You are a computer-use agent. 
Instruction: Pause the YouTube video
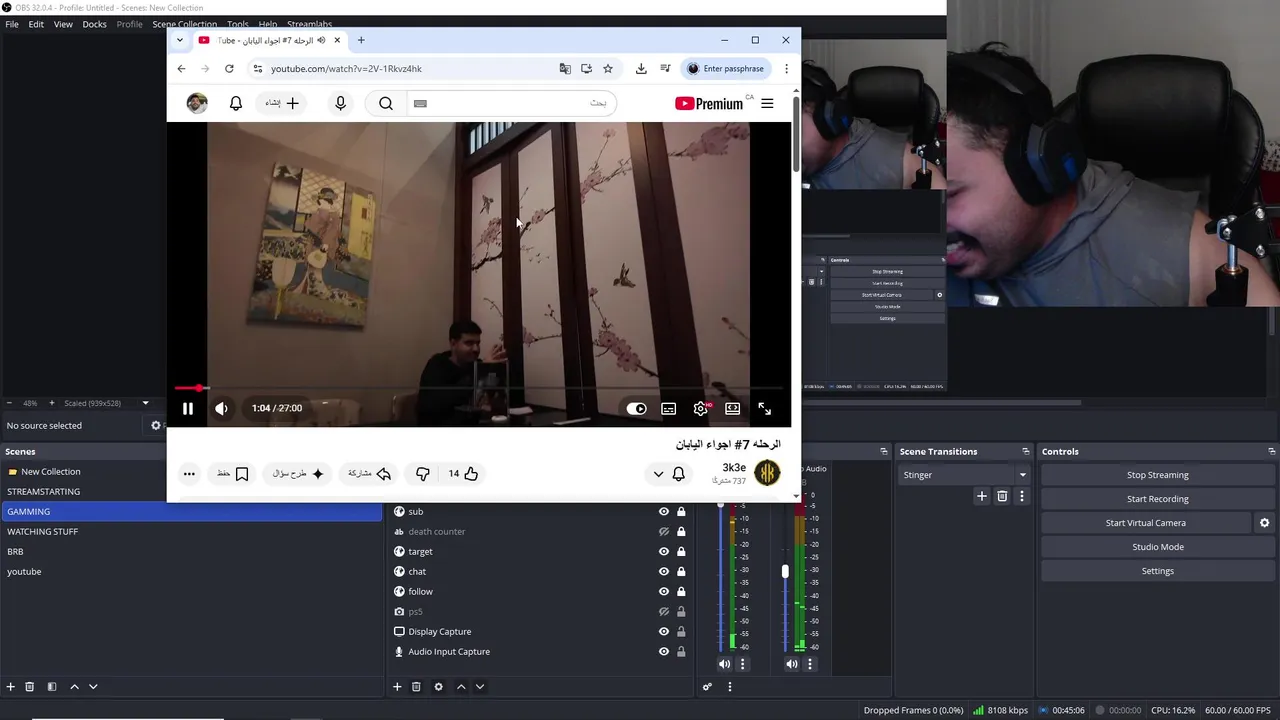(x=187, y=408)
